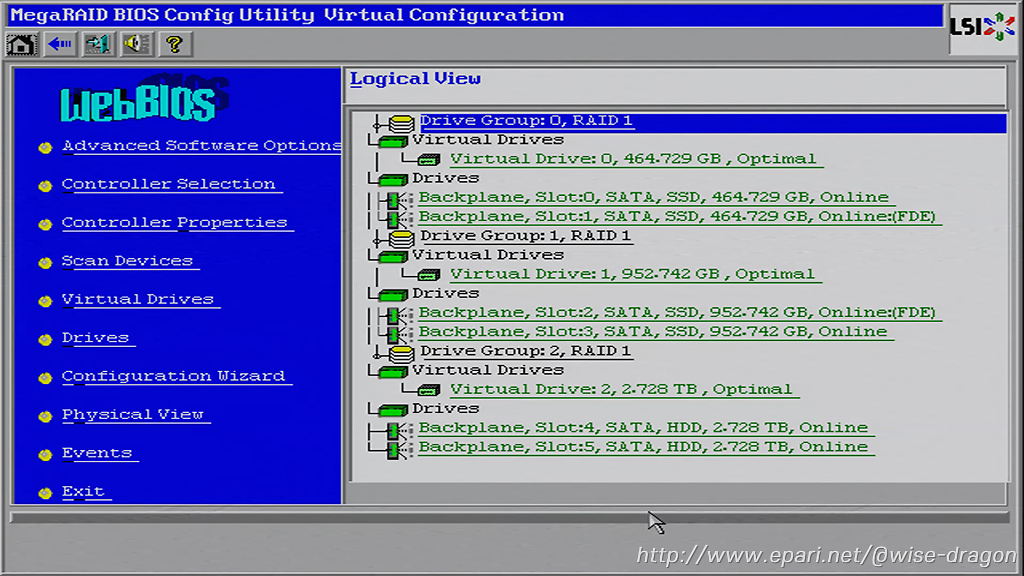Click the drive icon for Slot:2

coord(398,314)
